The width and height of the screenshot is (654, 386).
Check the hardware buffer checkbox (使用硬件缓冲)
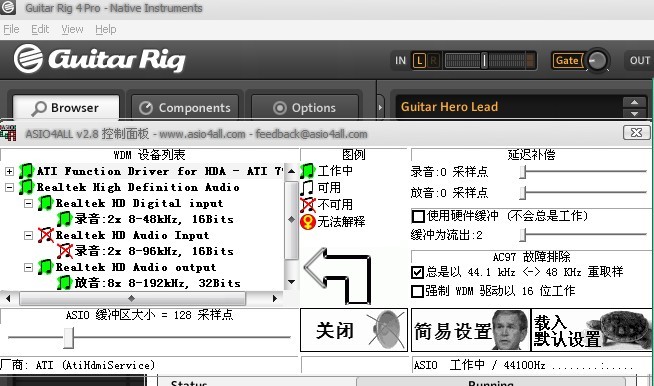(x=418, y=216)
